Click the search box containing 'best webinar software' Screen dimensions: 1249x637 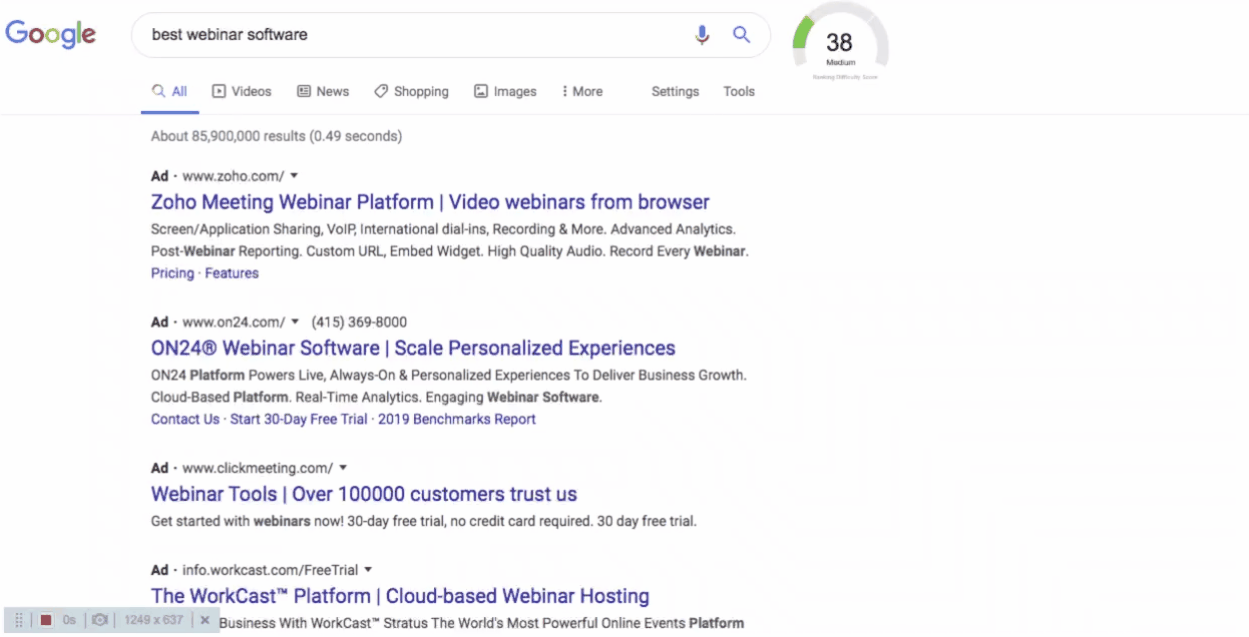410,35
